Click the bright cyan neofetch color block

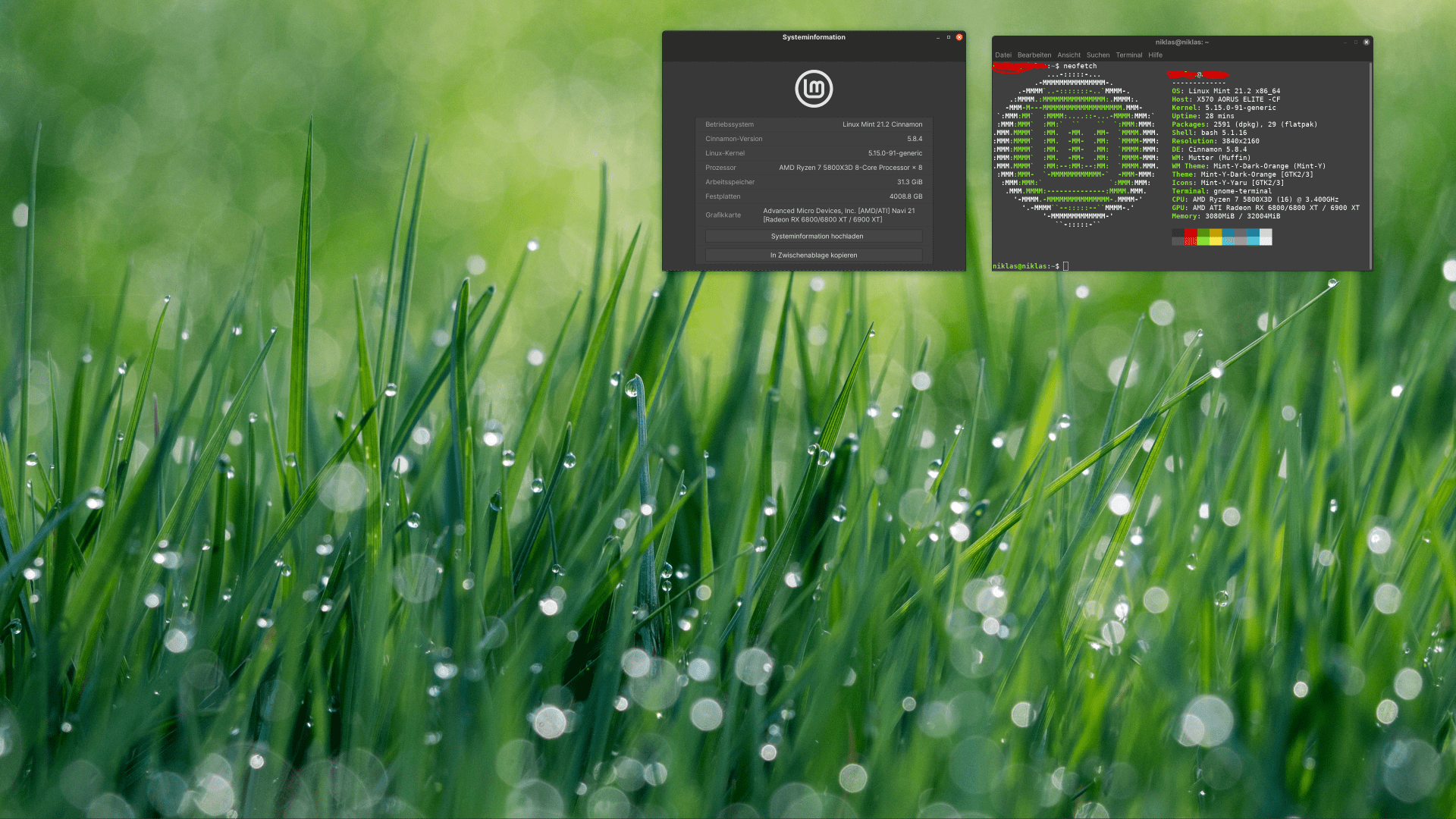coord(1254,241)
